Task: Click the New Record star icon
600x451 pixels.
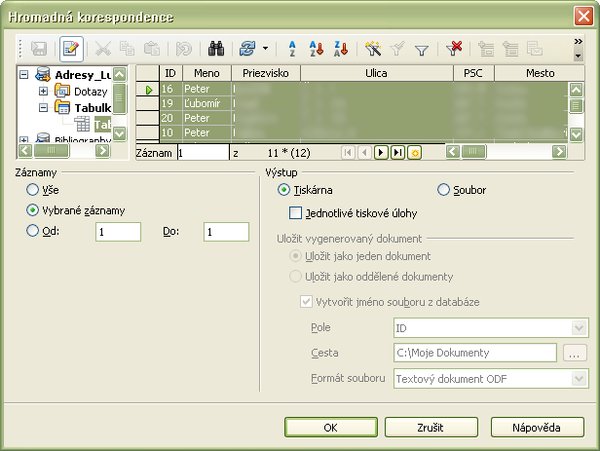Action: click(x=414, y=153)
